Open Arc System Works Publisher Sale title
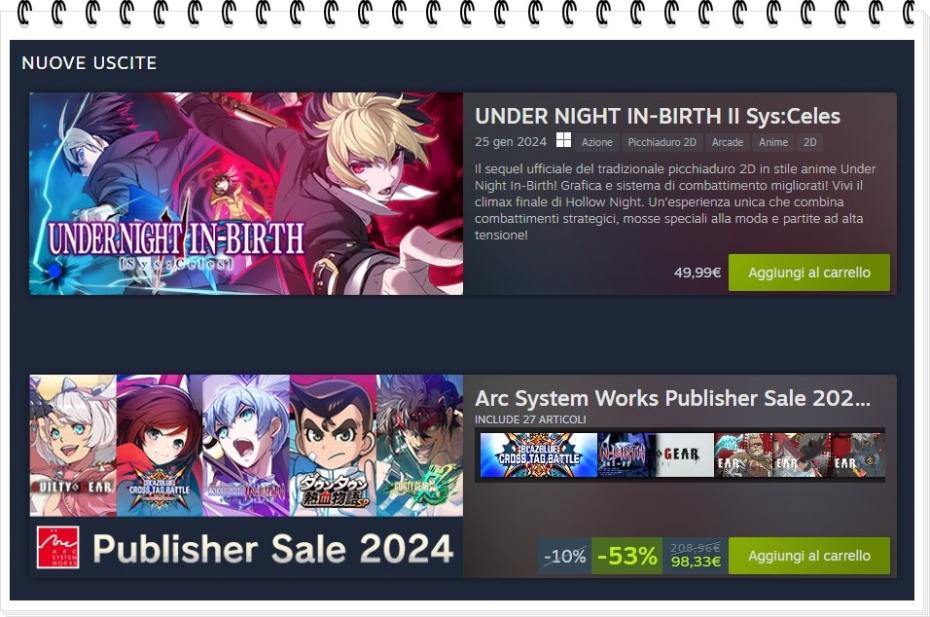Image resolution: width=930 pixels, height=617 pixels. point(673,399)
